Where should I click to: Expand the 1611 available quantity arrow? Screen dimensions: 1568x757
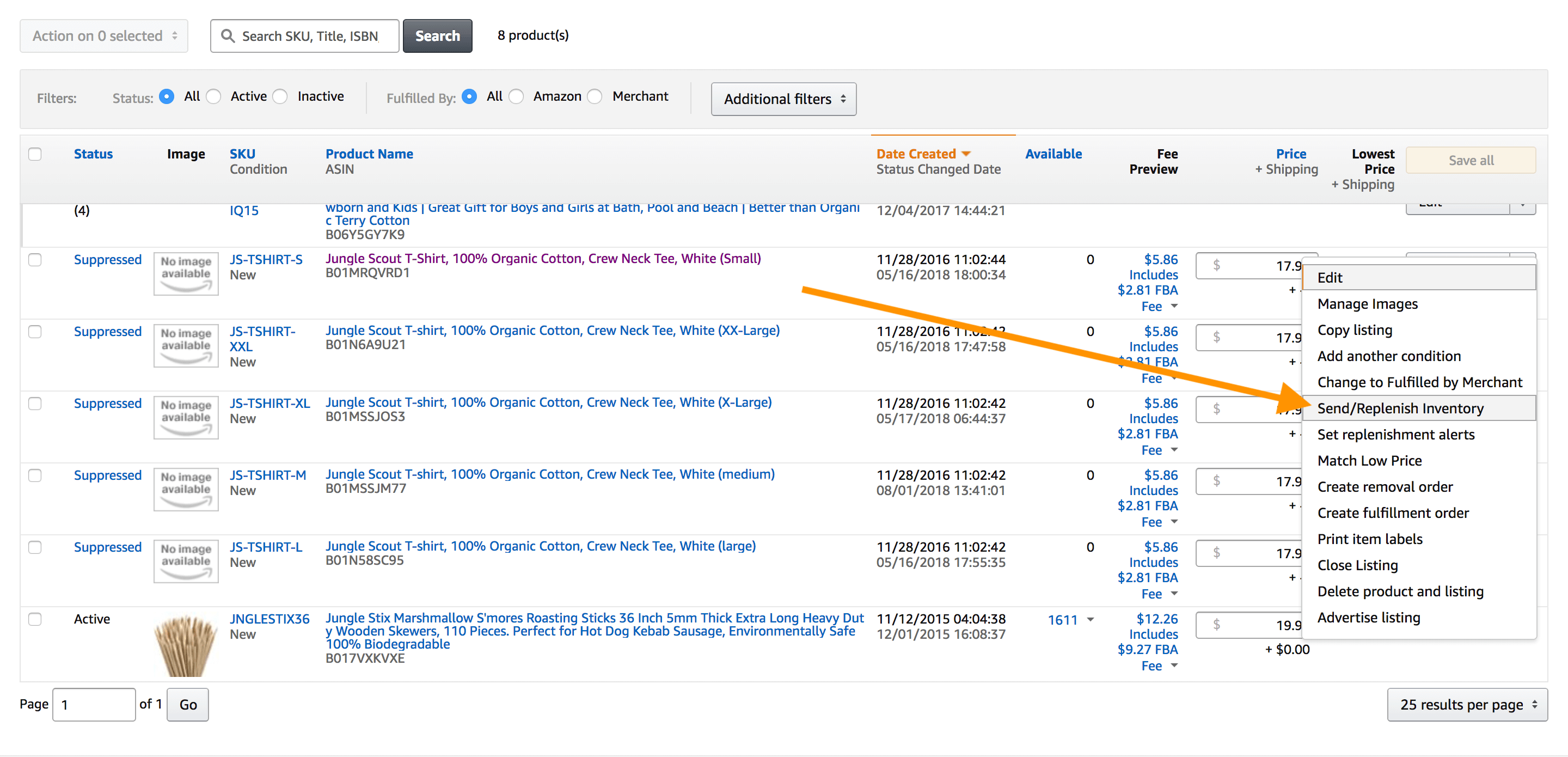tap(1091, 620)
